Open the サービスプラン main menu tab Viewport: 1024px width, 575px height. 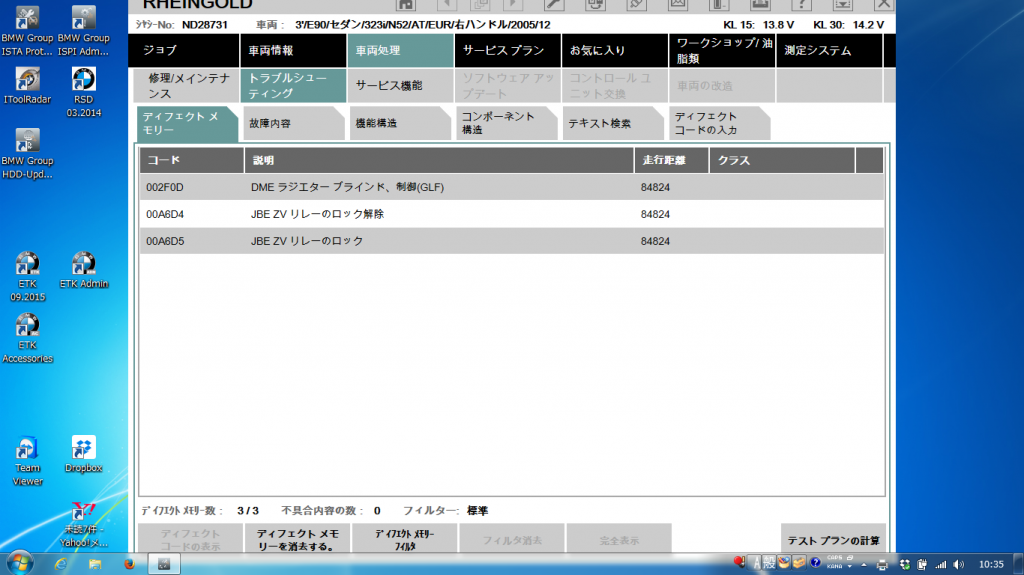[507, 50]
